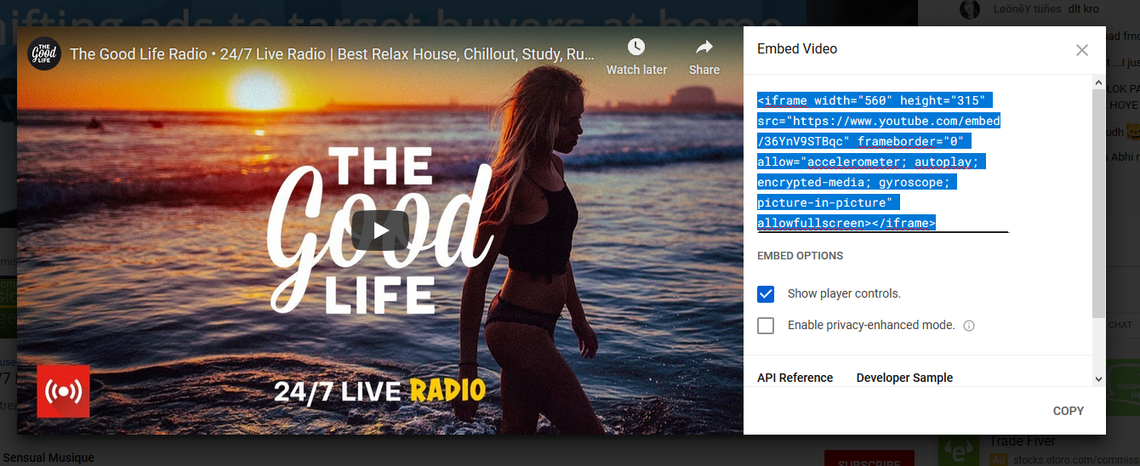Open the video title link in player
This screenshot has height=466, width=1140.
tap(332, 54)
